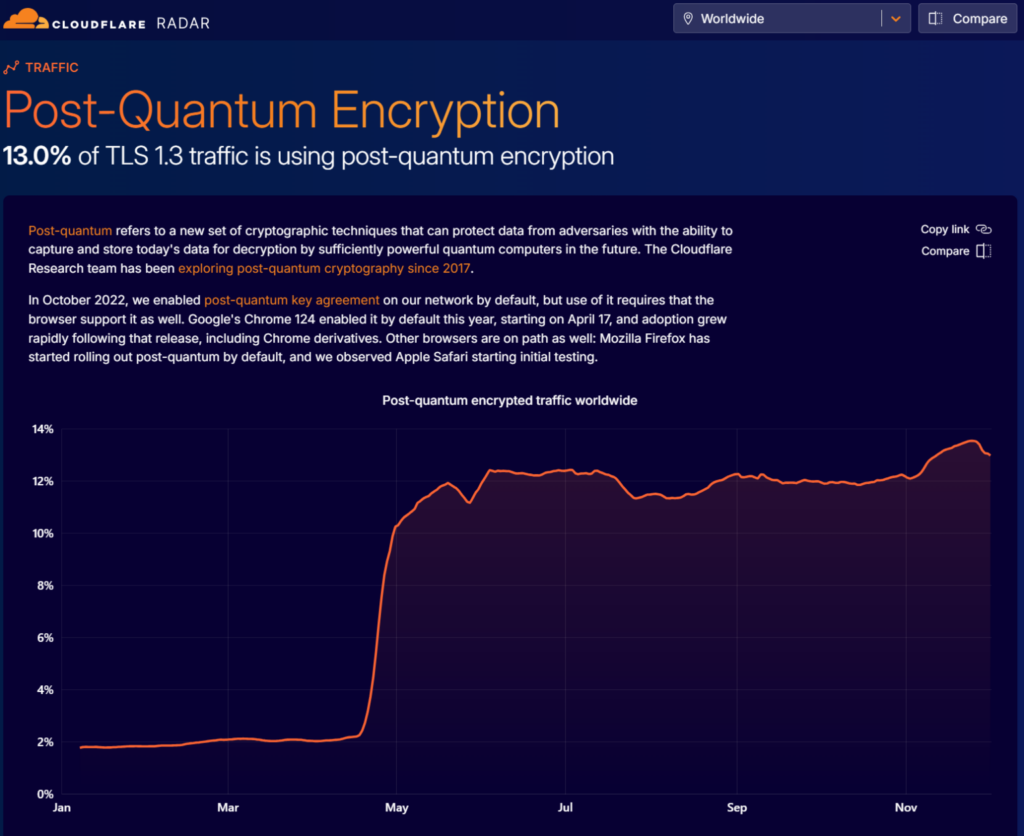1024x836 pixels.
Task: Click the chart line at its November peak
Action: coord(971,441)
